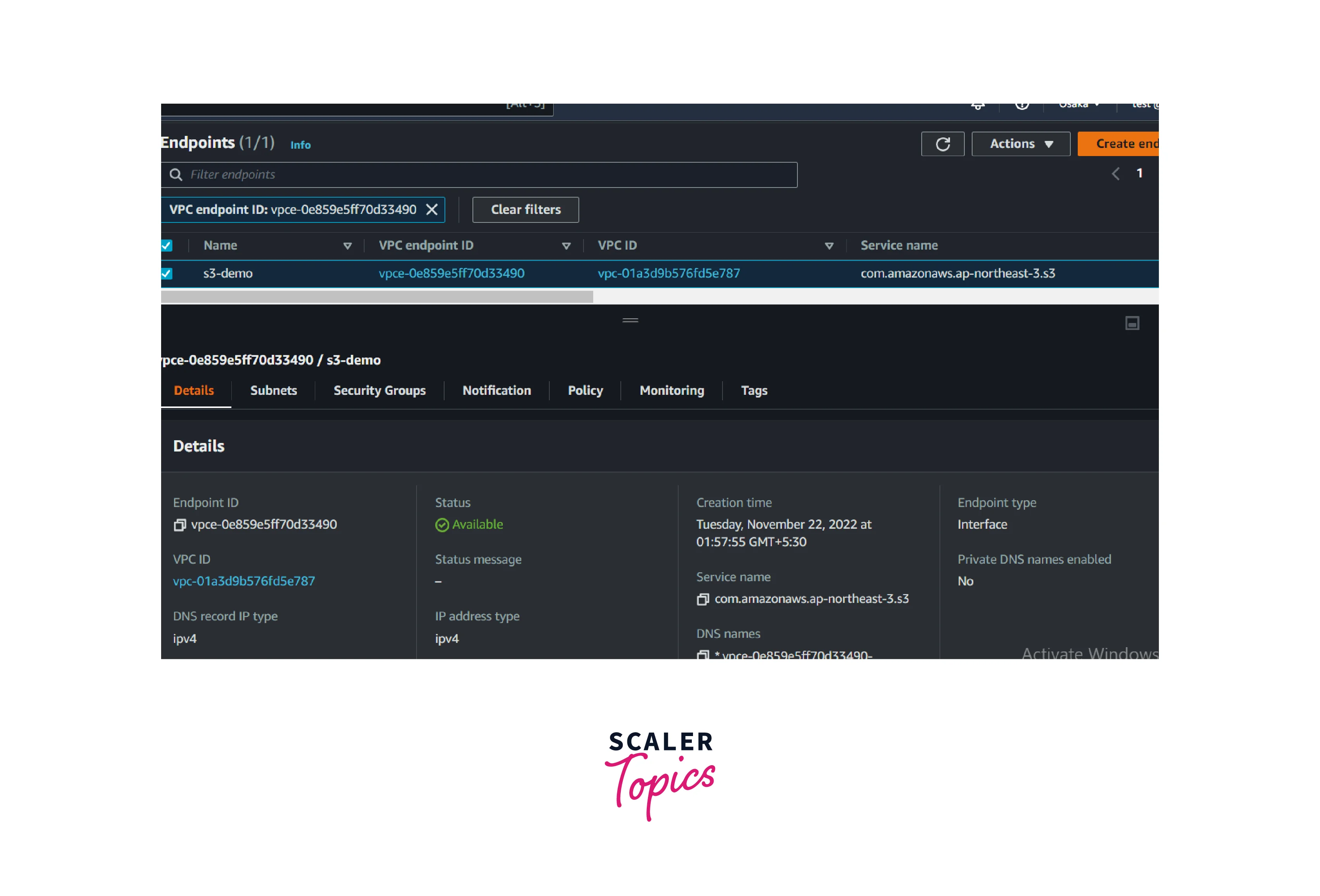Toggle the select-all checkbox in table header

(x=167, y=246)
